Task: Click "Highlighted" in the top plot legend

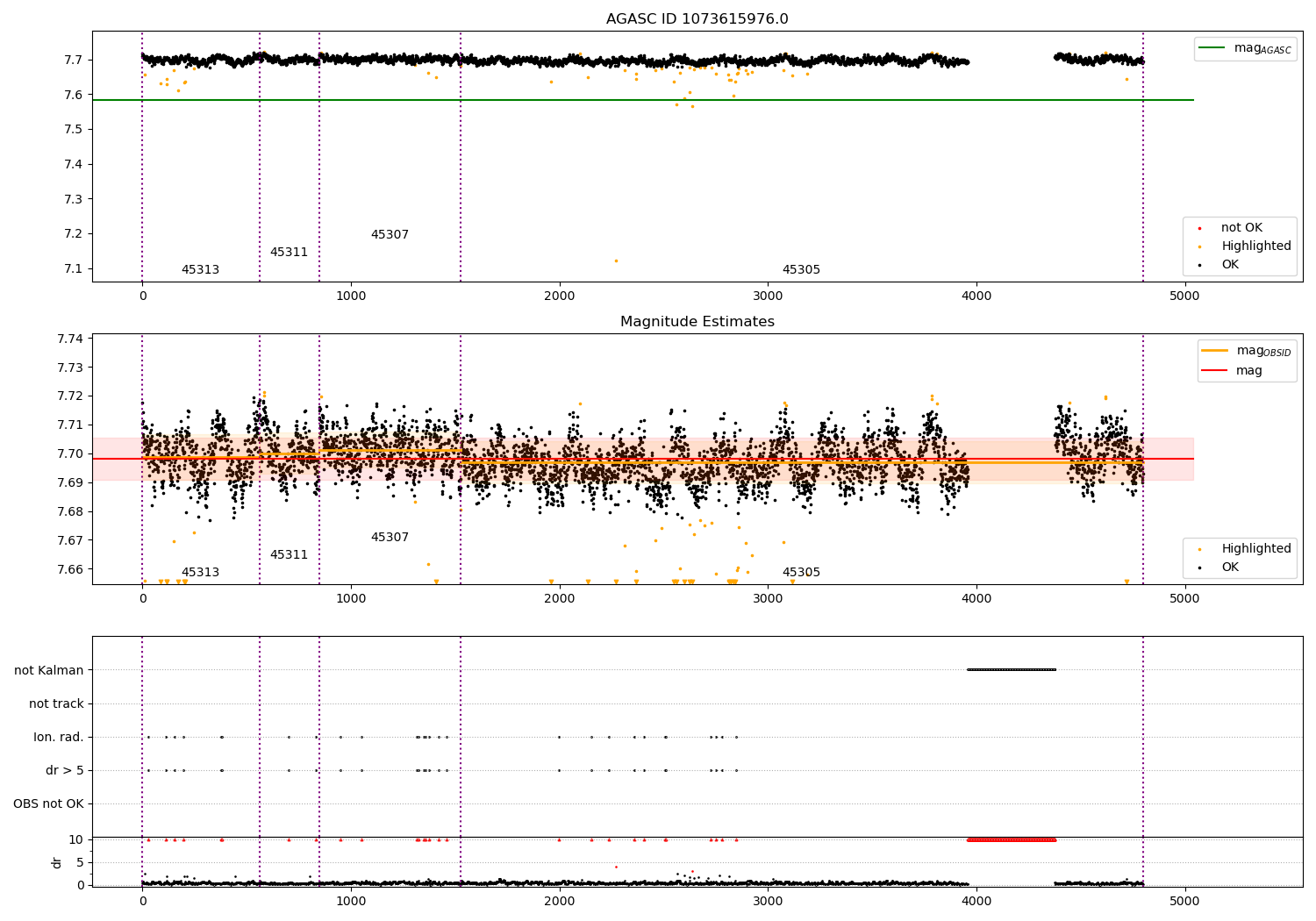Action: point(1246,246)
